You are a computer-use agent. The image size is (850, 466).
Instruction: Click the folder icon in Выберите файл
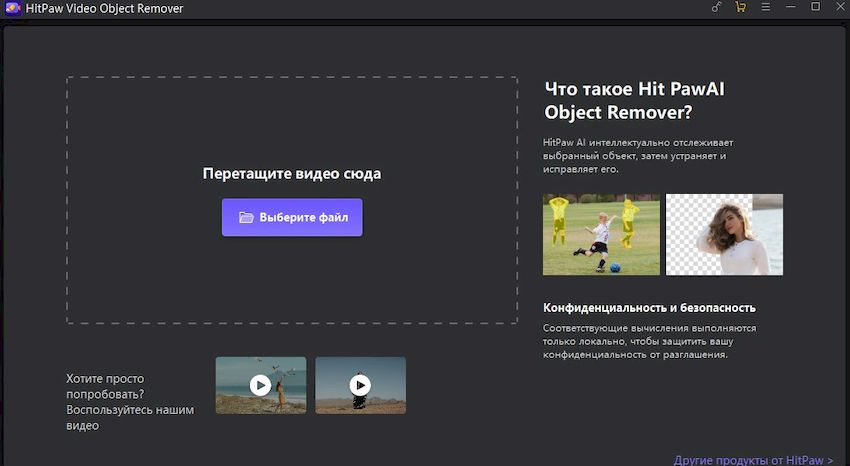pos(246,217)
